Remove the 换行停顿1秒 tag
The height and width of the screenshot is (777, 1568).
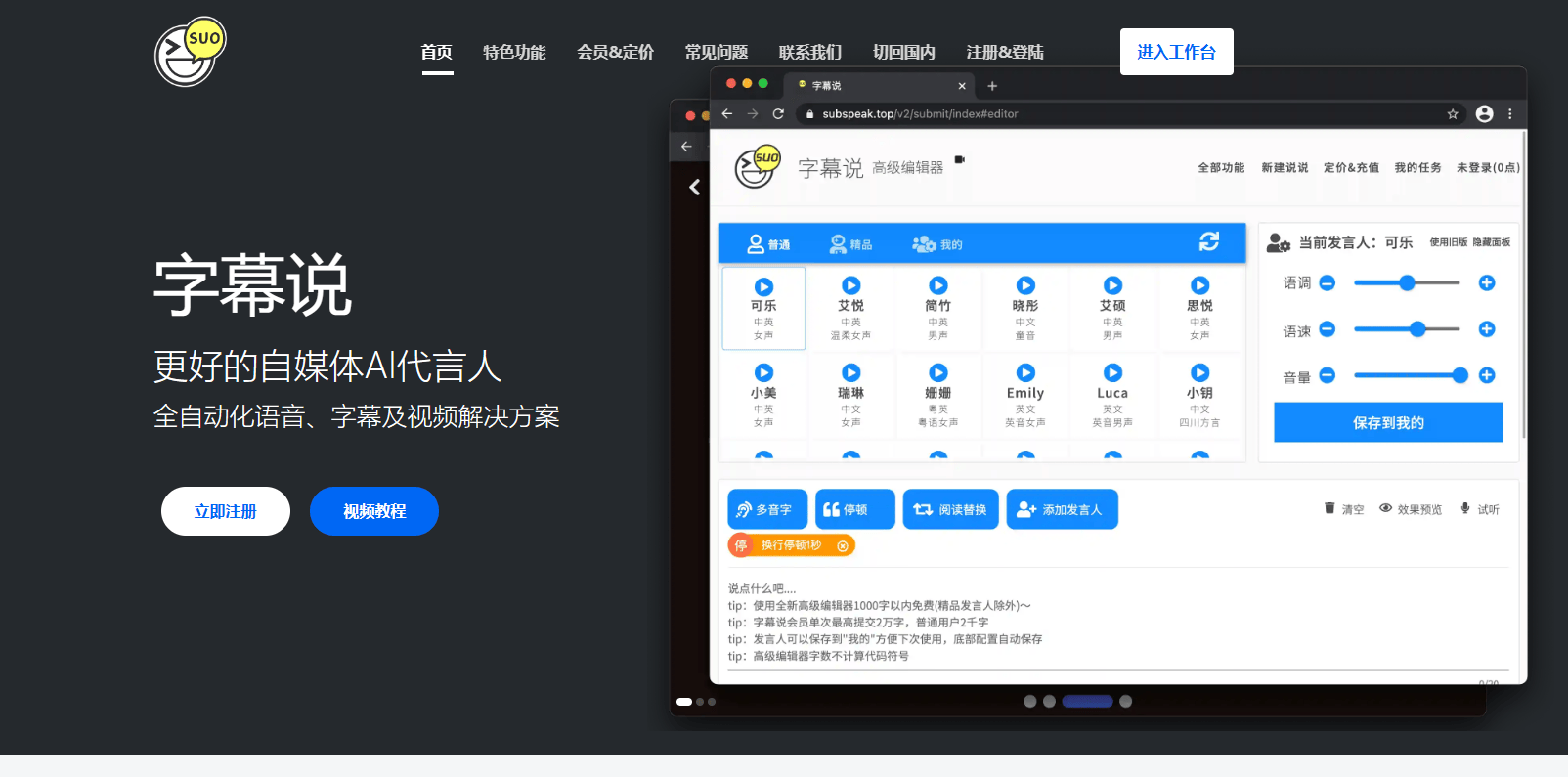click(843, 545)
